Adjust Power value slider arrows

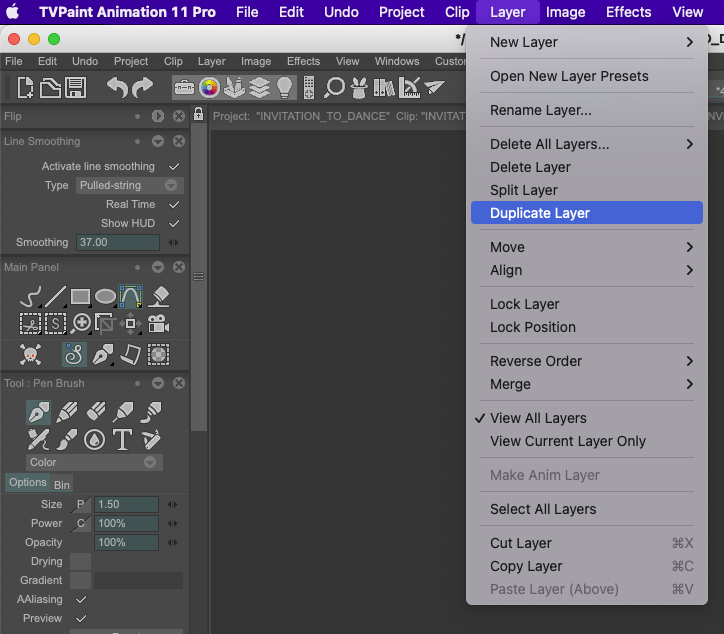coord(173,523)
